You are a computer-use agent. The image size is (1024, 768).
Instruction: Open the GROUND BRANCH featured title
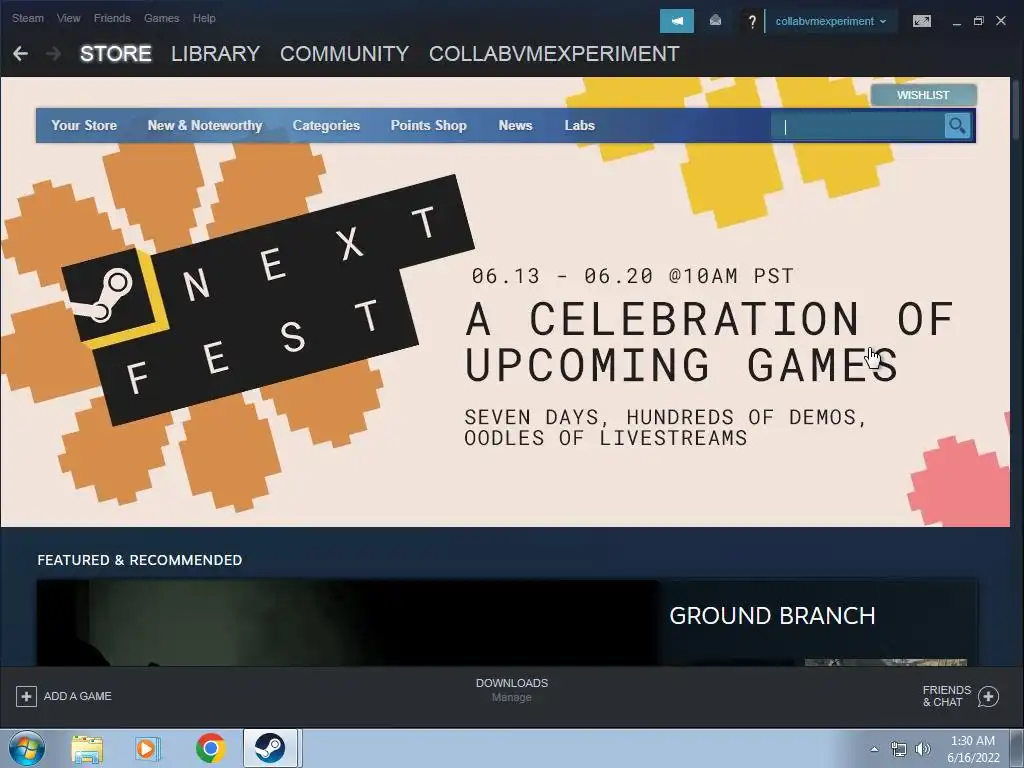coord(772,616)
